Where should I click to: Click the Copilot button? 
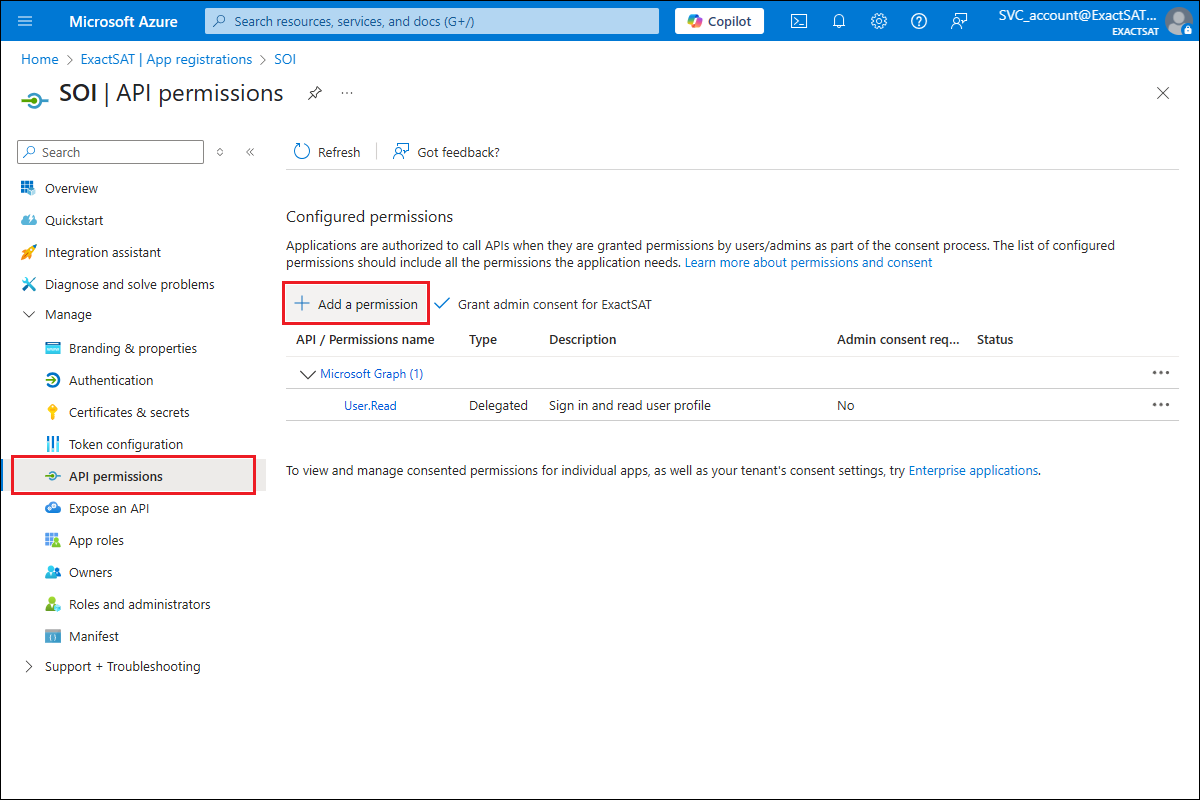(719, 21)
